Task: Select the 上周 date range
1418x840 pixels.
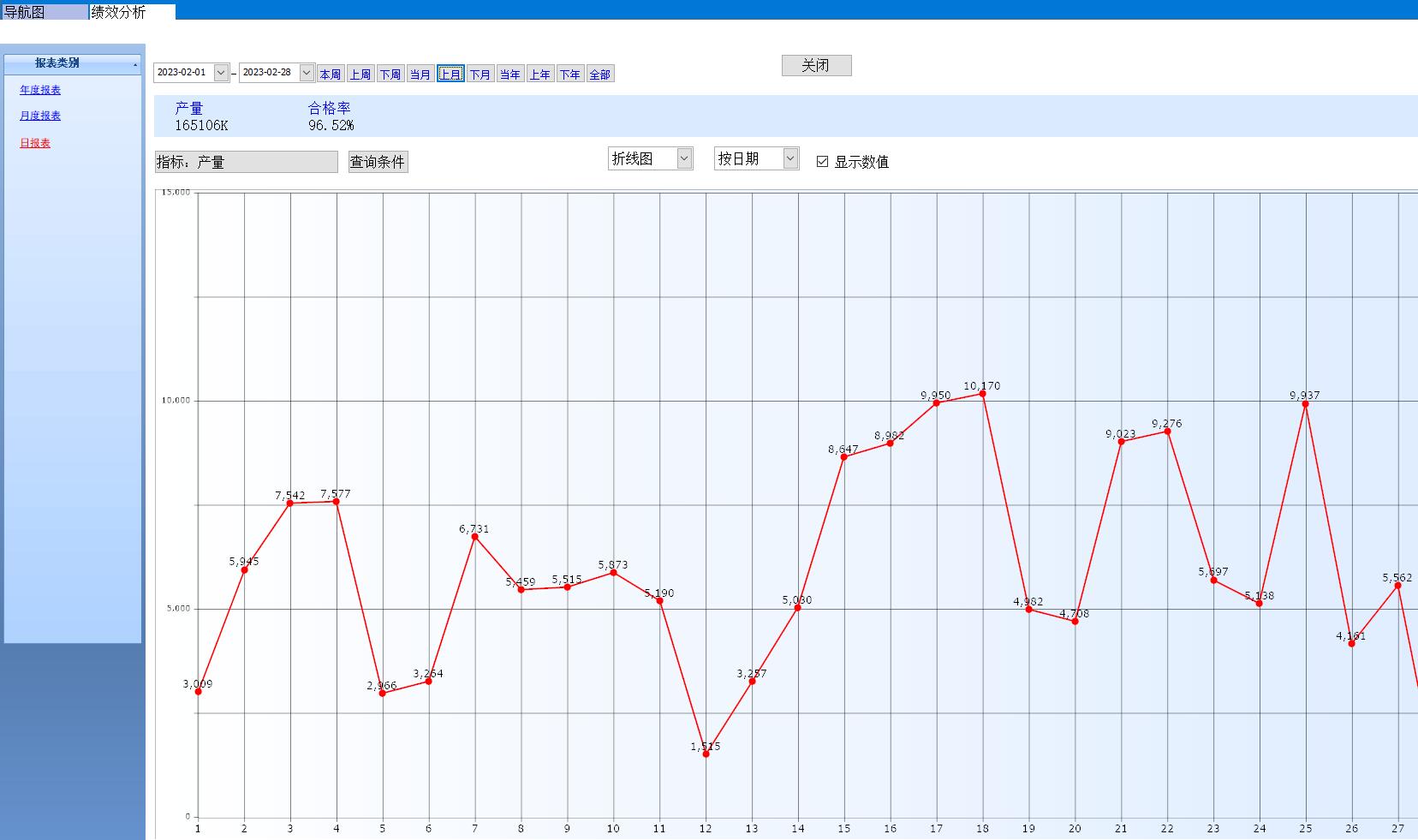Action: (x=360, y=74)
